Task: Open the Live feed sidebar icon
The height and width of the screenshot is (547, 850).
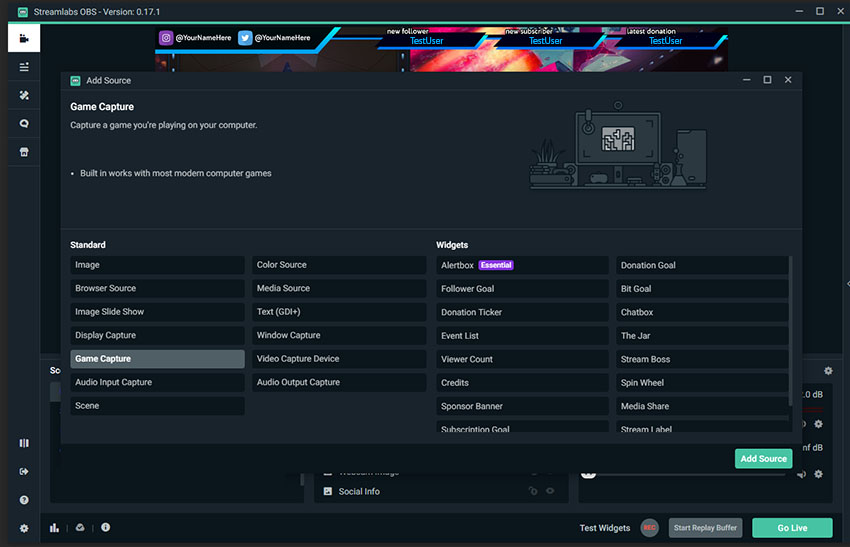Action: pos(24,67)
